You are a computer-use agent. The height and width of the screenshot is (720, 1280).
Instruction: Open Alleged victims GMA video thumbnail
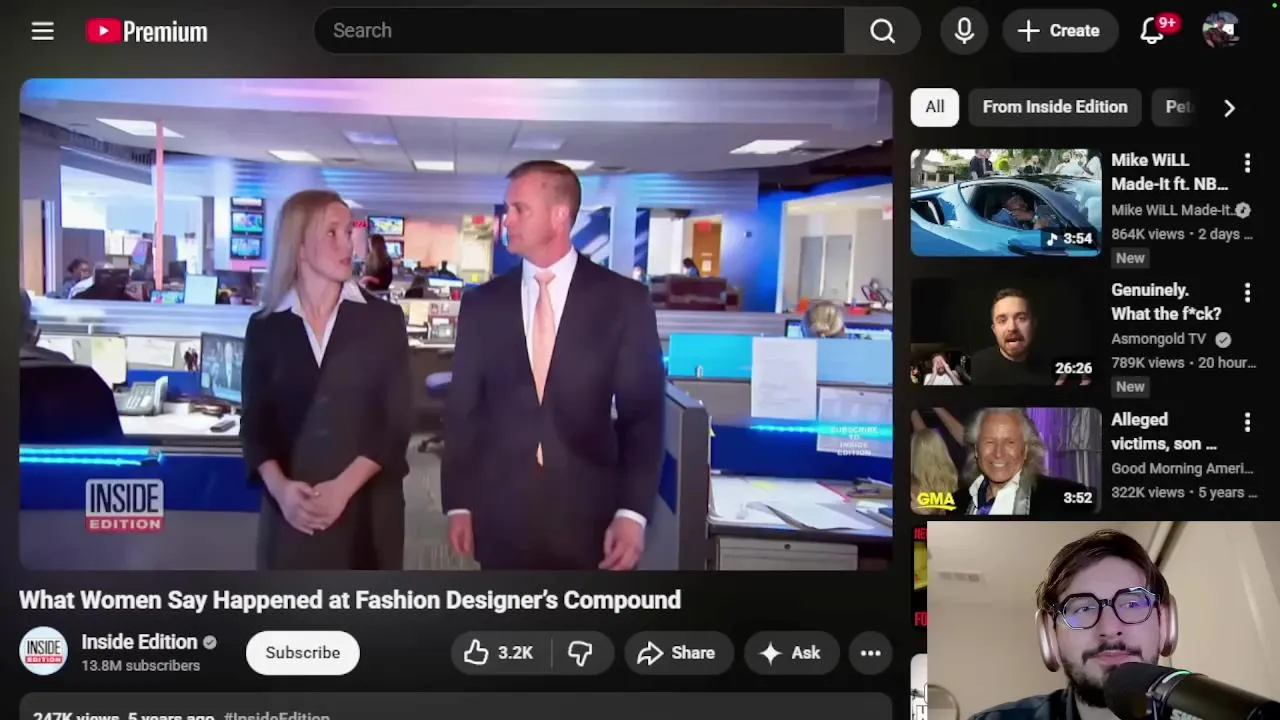pos(1005,461)
